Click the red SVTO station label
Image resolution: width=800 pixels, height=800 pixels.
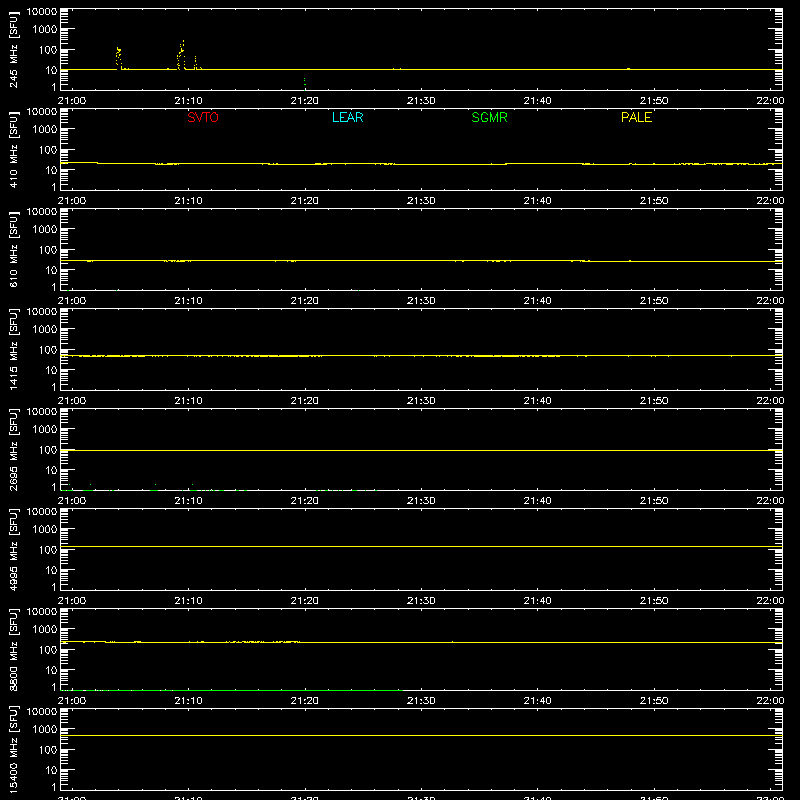tap(203, 117)
